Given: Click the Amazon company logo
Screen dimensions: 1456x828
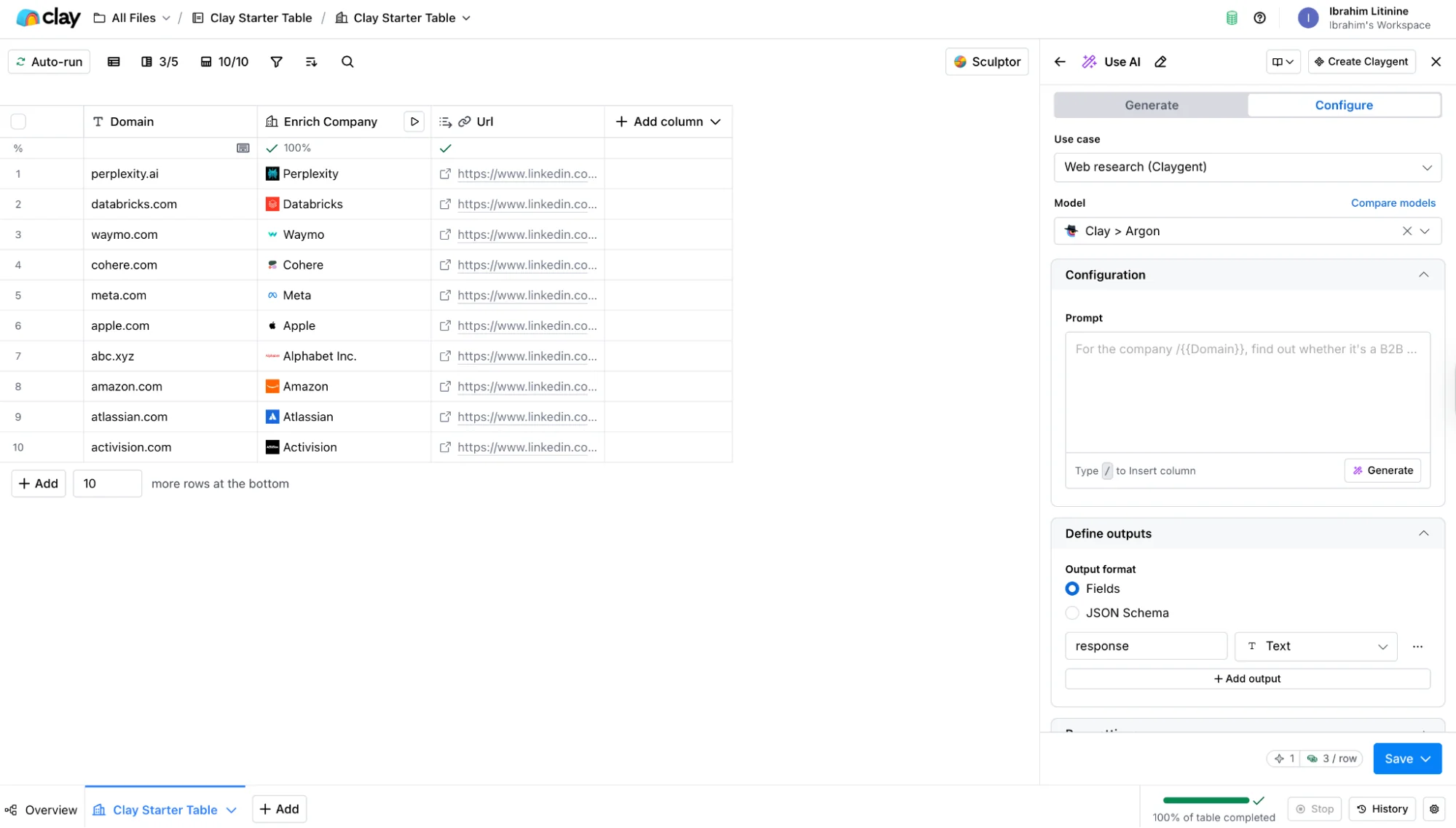Looking at the screenshot, I should point(272,387).
